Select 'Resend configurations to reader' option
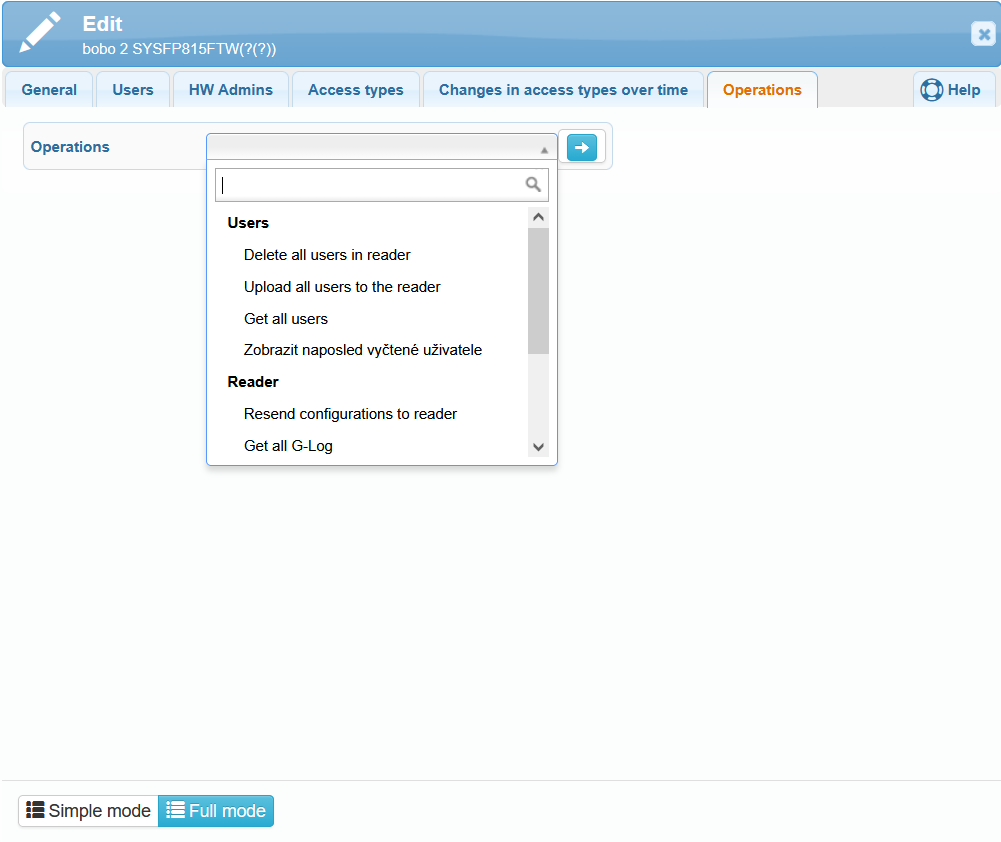 click(x=350, y=414)
